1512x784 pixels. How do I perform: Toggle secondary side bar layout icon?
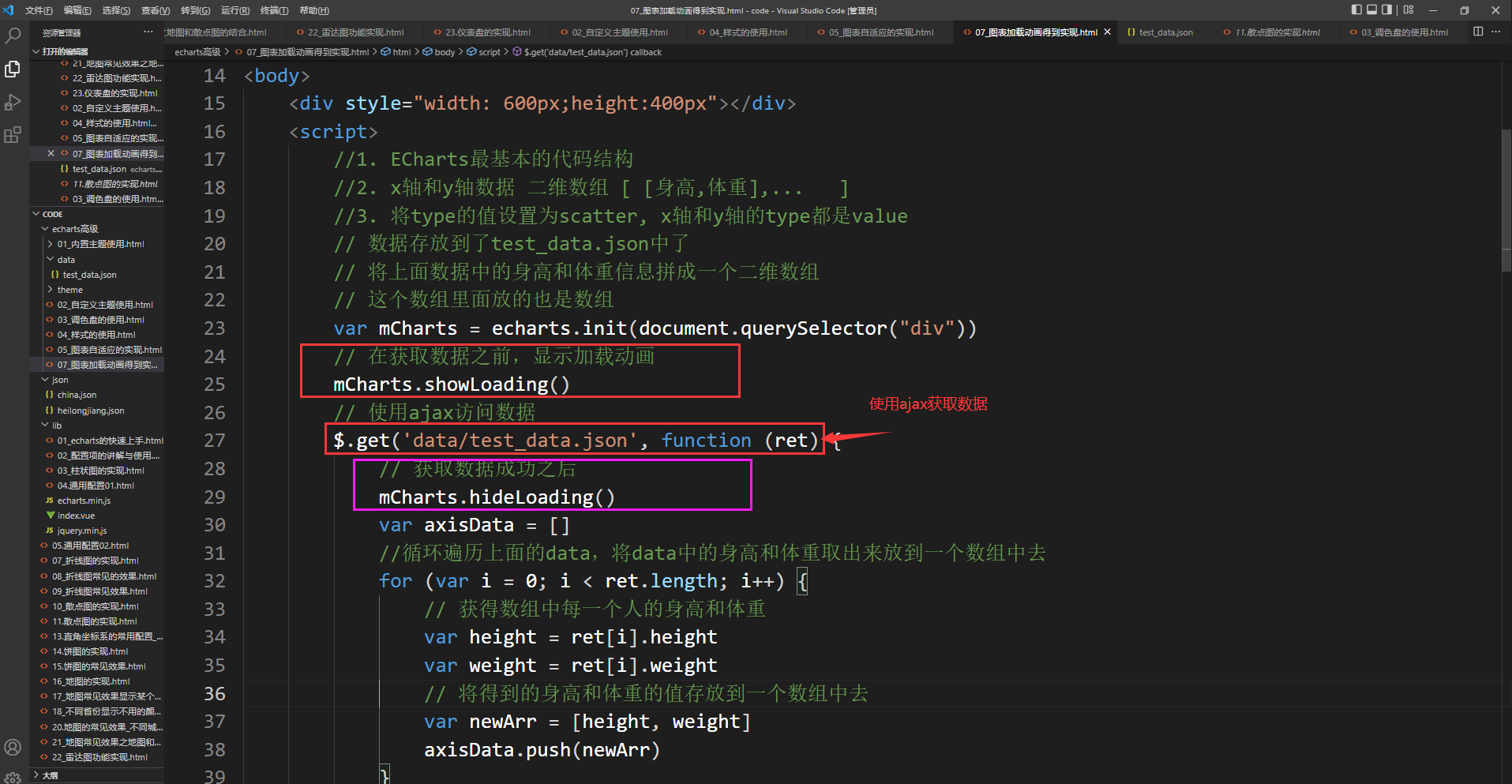tap(1386, 10)
